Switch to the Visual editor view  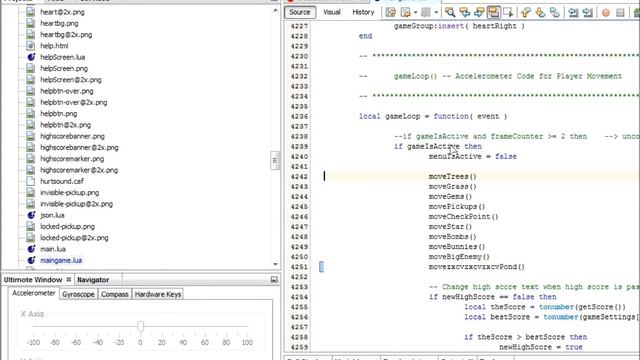coord(332,12)
